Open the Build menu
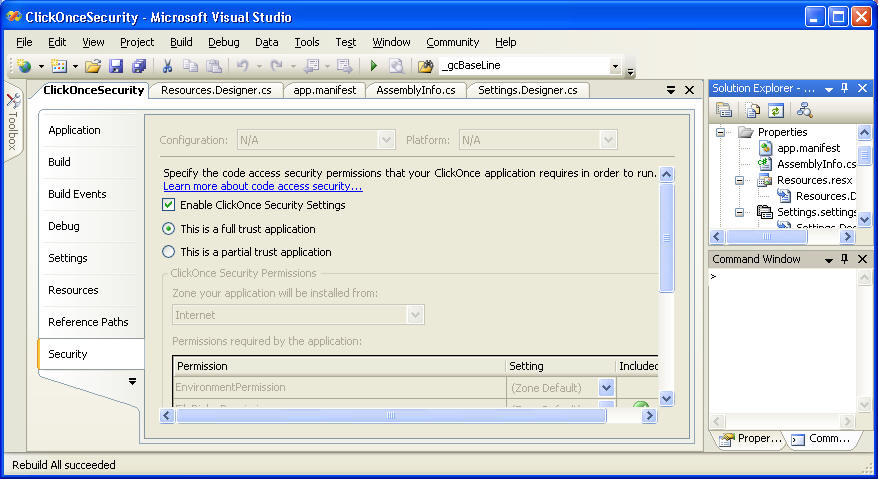Viewport: 878px width, 479px height. [181, 42]
